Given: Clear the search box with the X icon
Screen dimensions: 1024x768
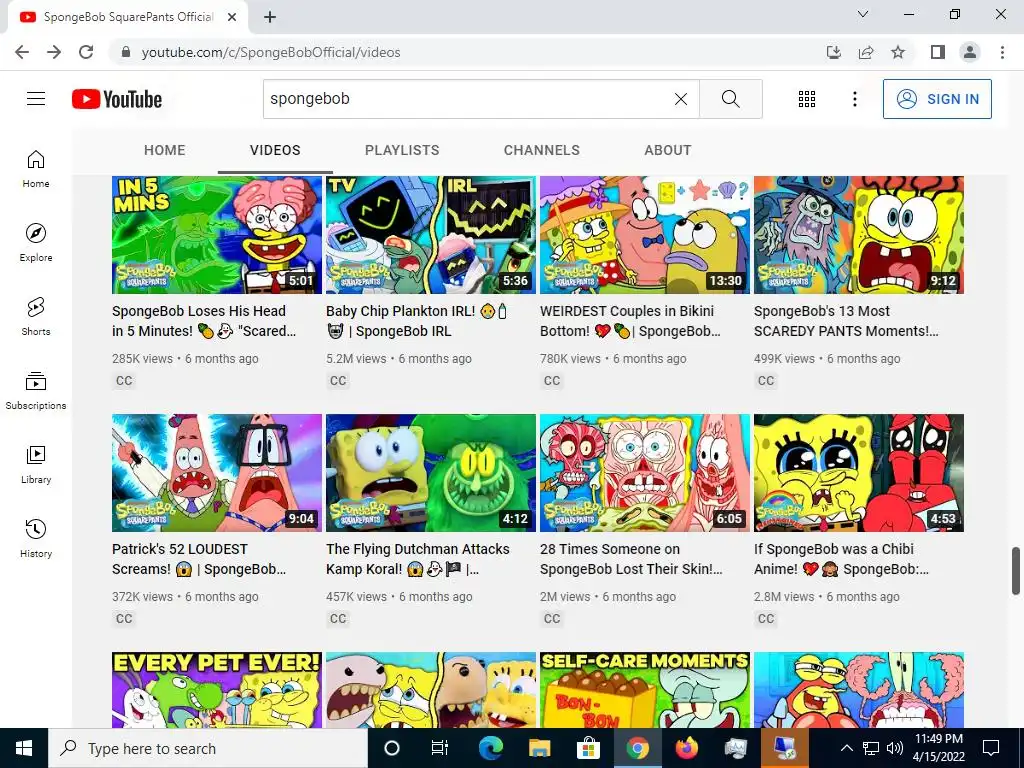Looking at the screenshot, I should click(680, 99).
